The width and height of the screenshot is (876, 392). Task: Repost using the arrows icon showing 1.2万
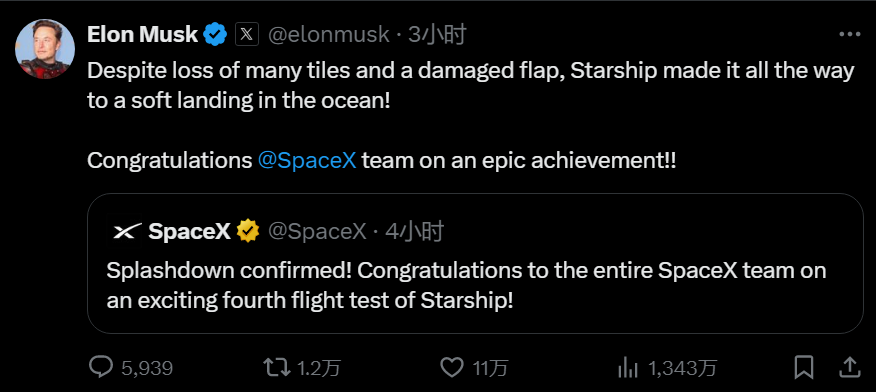click(277, 367)
